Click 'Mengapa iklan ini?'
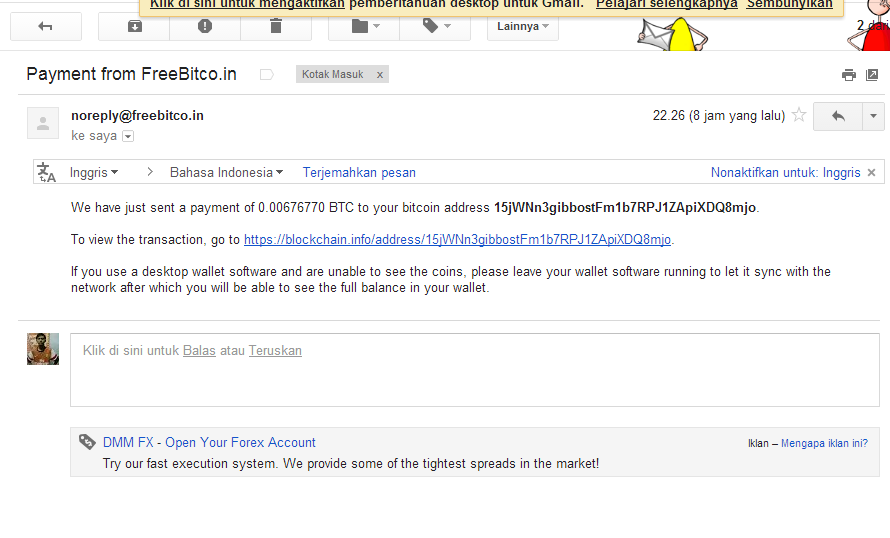Screen dimensions: 890x538 [824, 443]
